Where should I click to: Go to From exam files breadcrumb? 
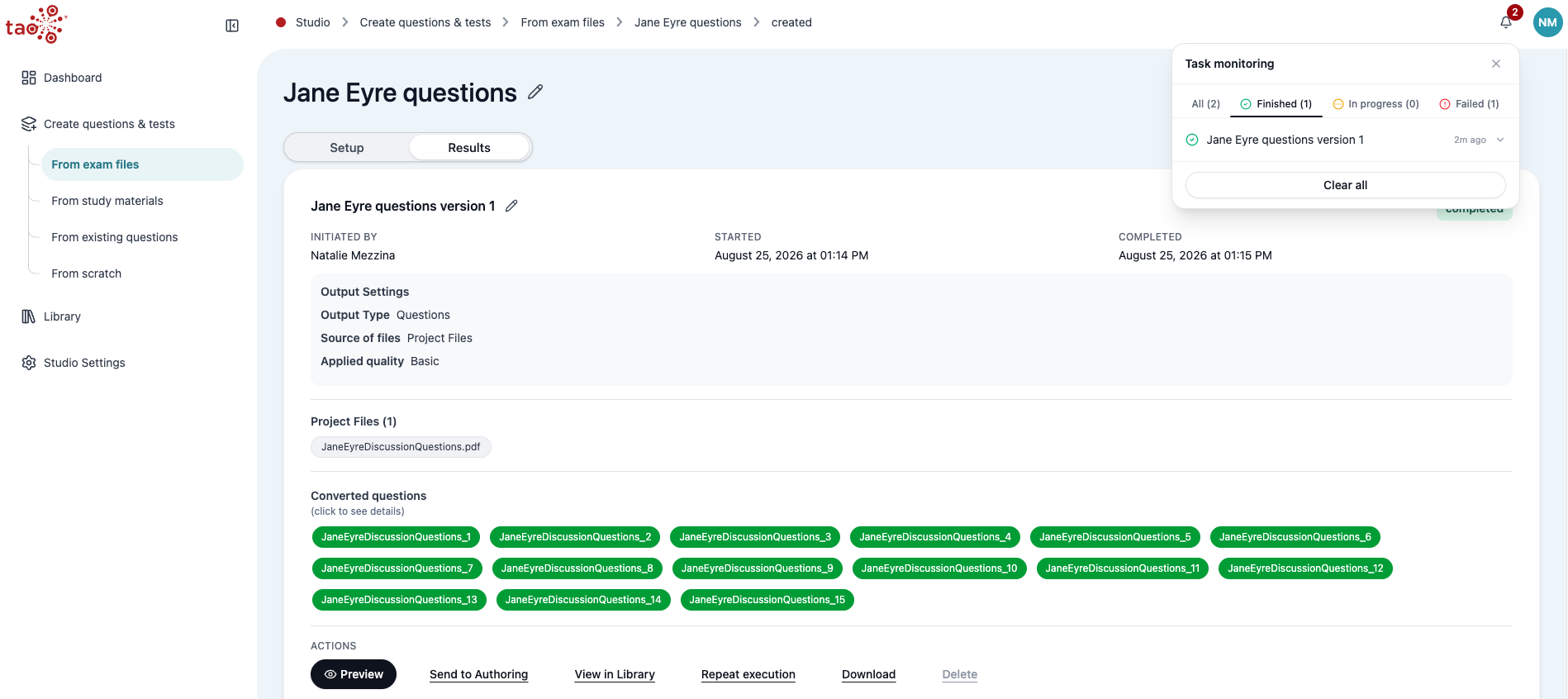click(x=563, y=22)
